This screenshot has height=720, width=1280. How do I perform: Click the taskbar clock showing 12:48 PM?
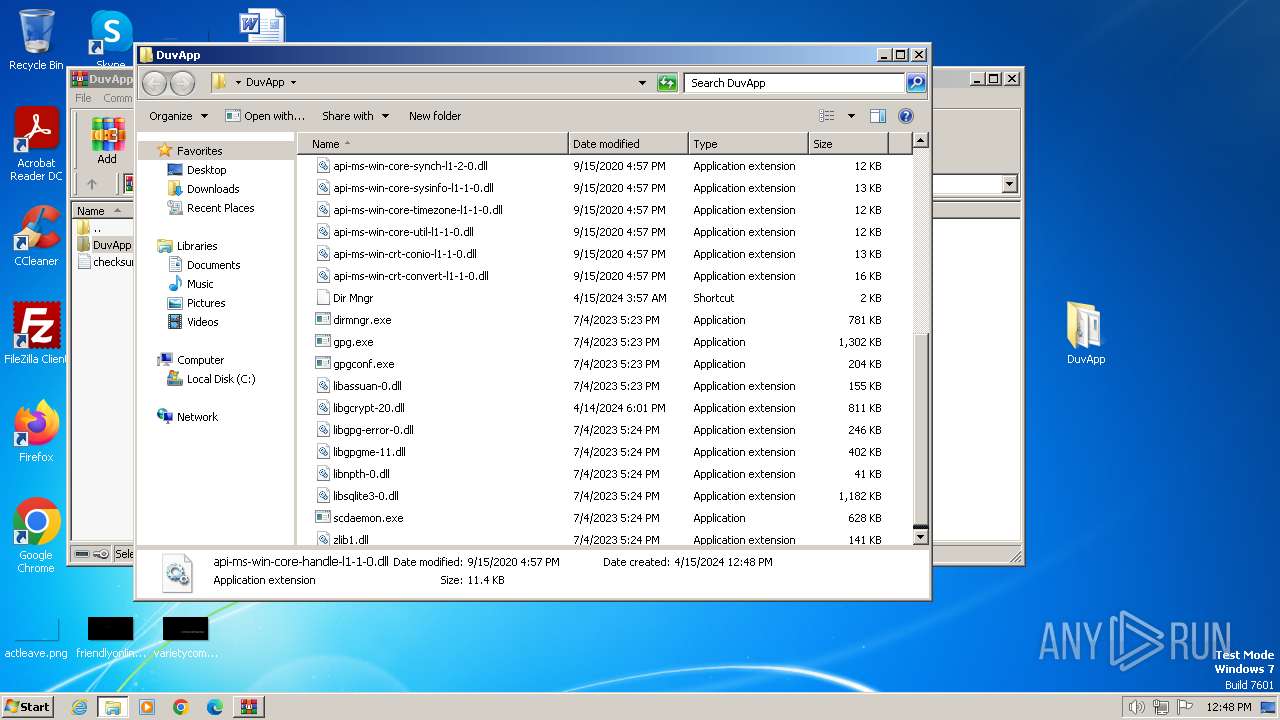click(x=1228, y=707)
